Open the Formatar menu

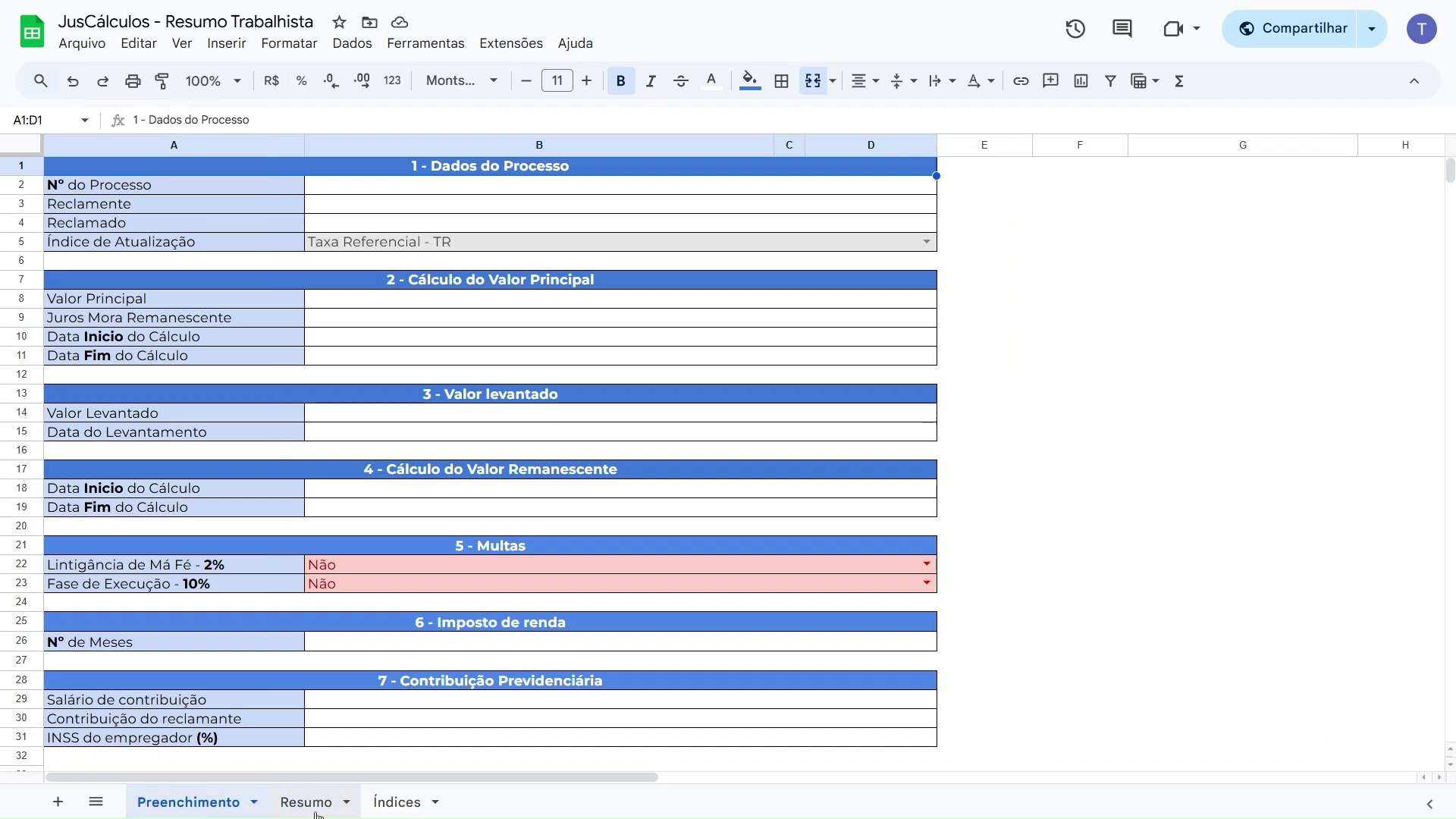pyautogui.click(x=289, y=43)
